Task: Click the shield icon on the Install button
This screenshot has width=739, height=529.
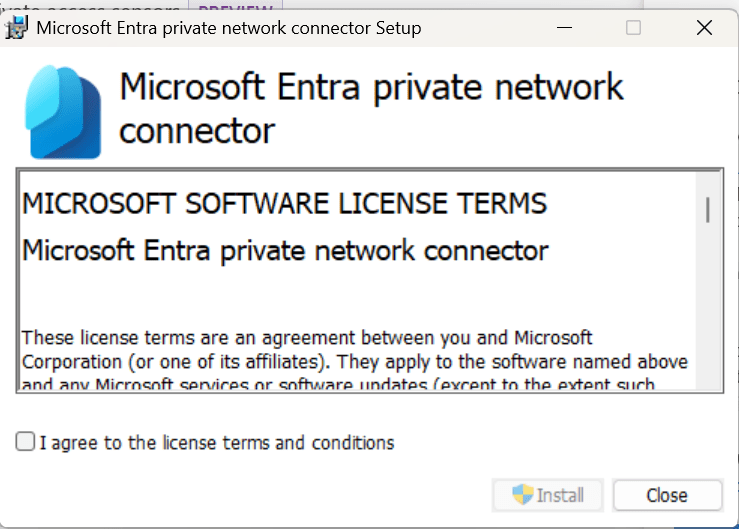Action: click(523, 495)
